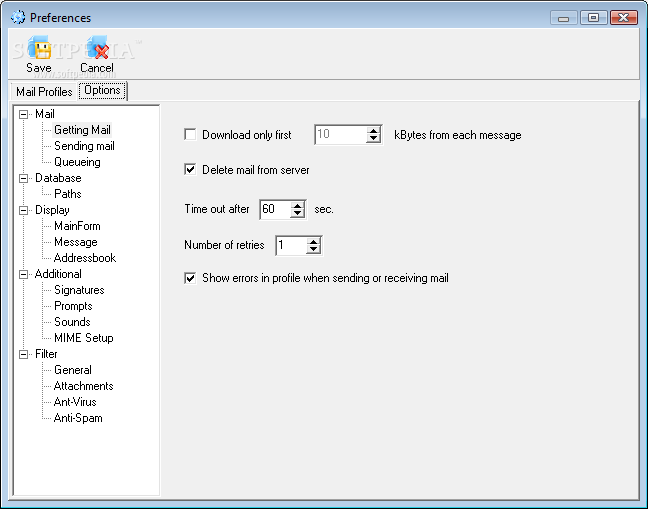
Task: Minimize the Preferences window
Action: pyautogui.click(x=564, y=18)
